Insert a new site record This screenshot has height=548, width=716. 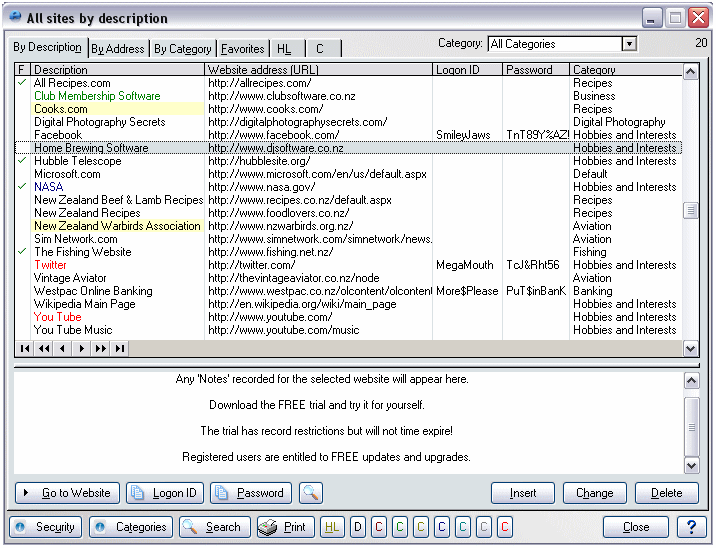pos(523,493)
